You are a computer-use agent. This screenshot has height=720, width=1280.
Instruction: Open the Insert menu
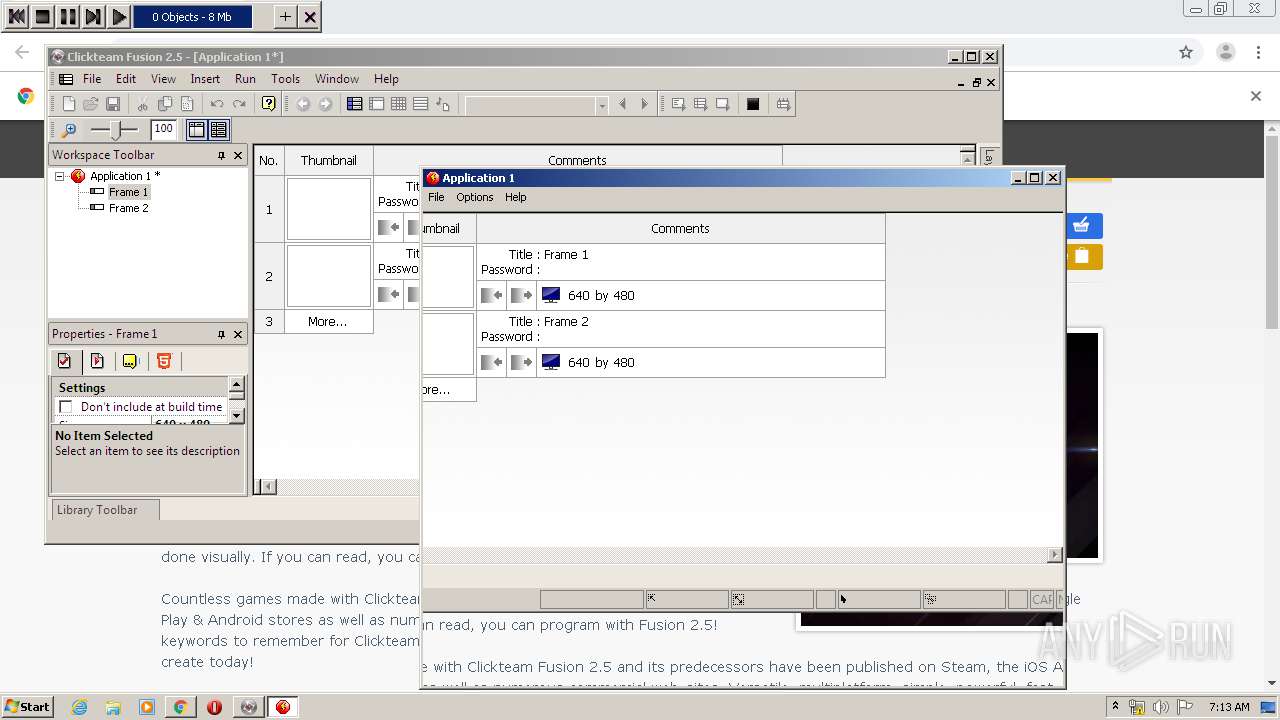(x=205, y=79)
